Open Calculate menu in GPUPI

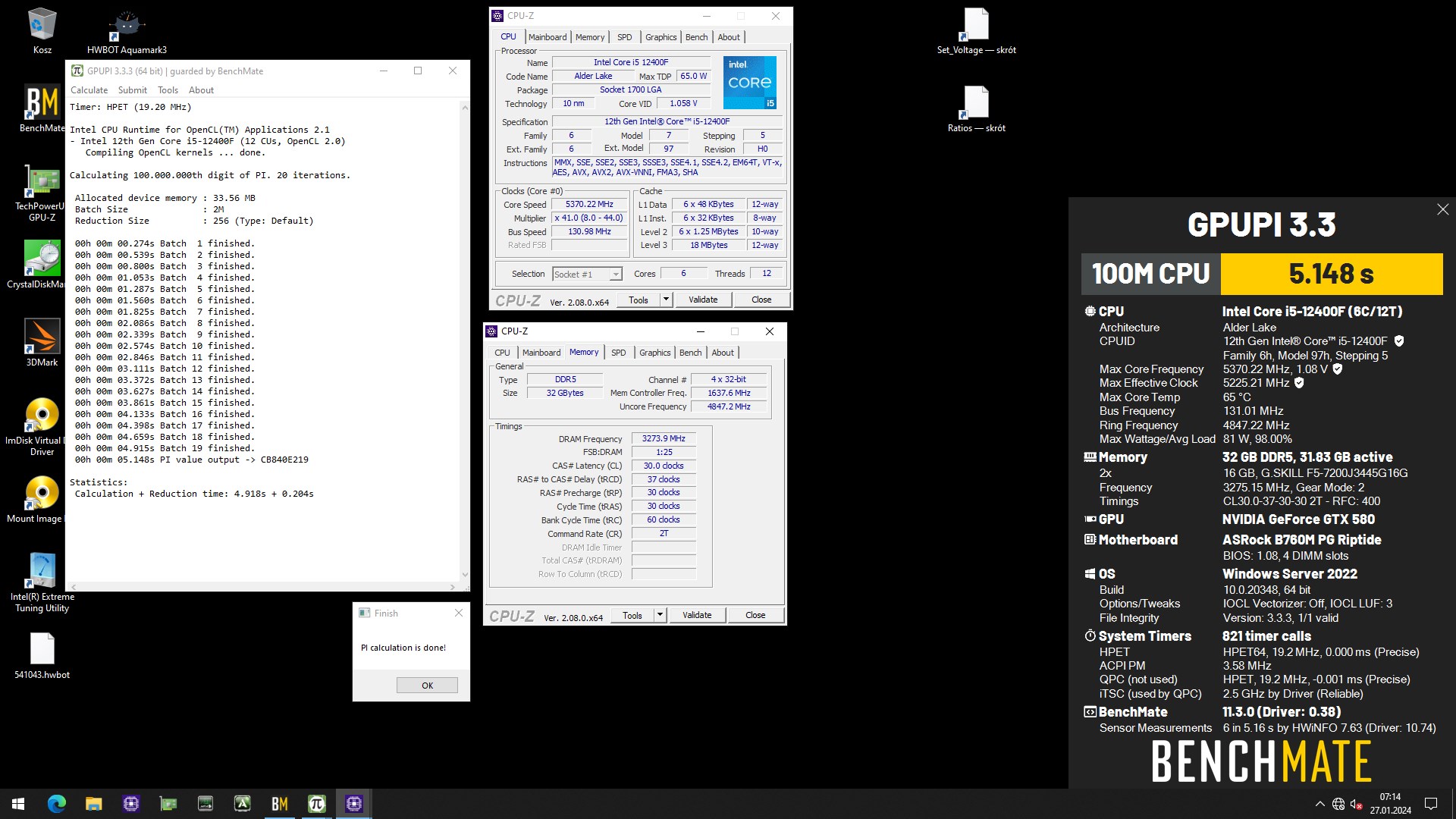coord(89,89)
